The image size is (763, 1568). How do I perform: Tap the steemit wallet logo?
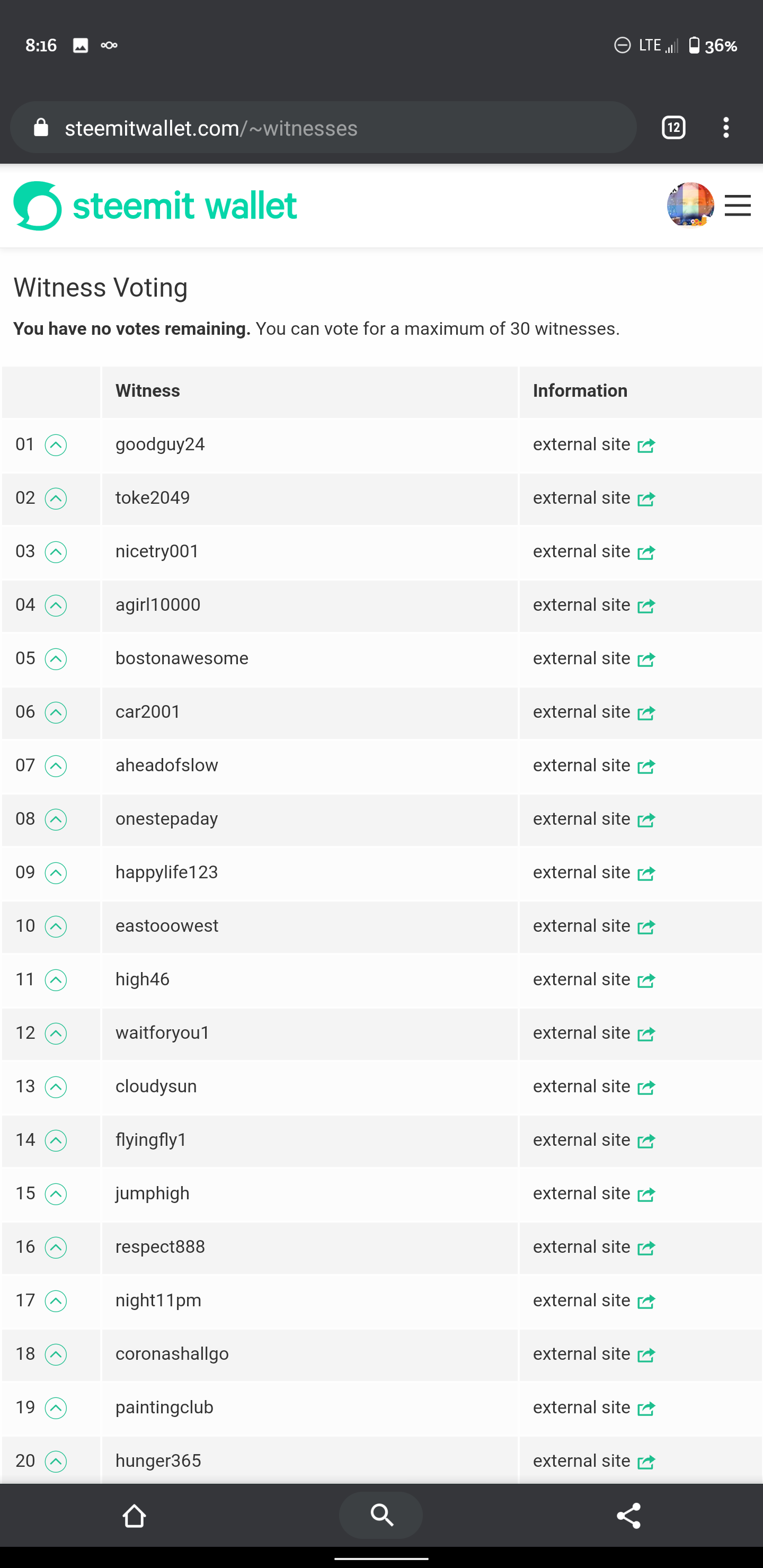coord(155,206)
